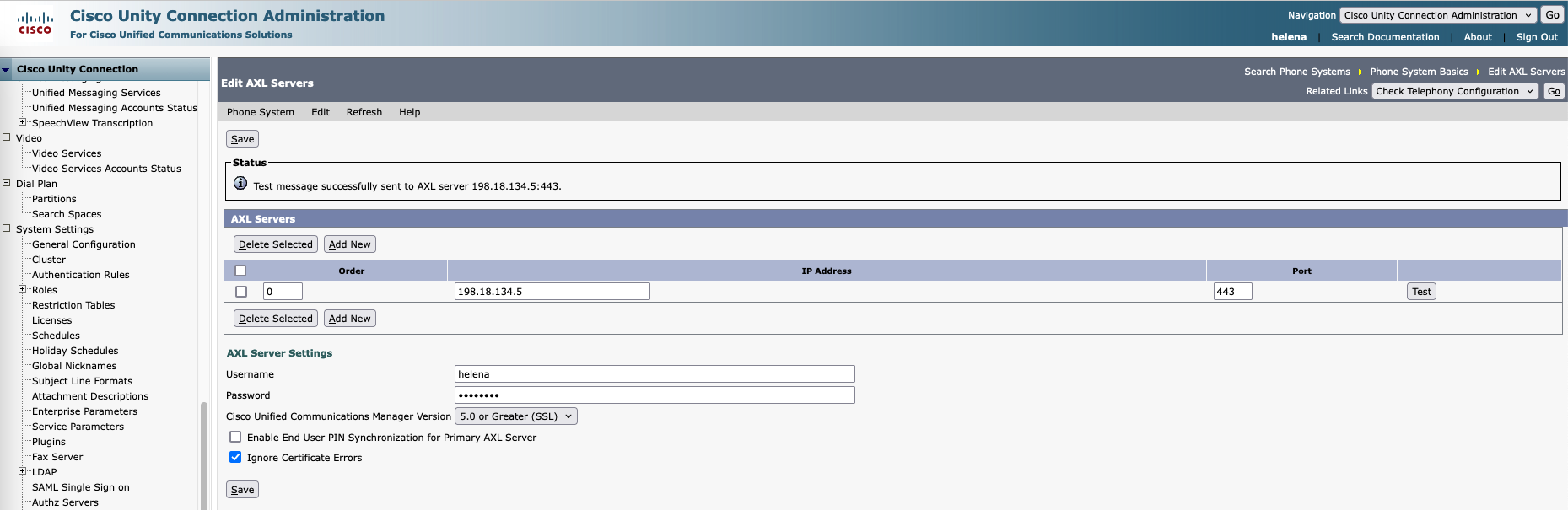Click the Username input field
This screenshot has width=1568, height=510.
[x=654, y=374]
